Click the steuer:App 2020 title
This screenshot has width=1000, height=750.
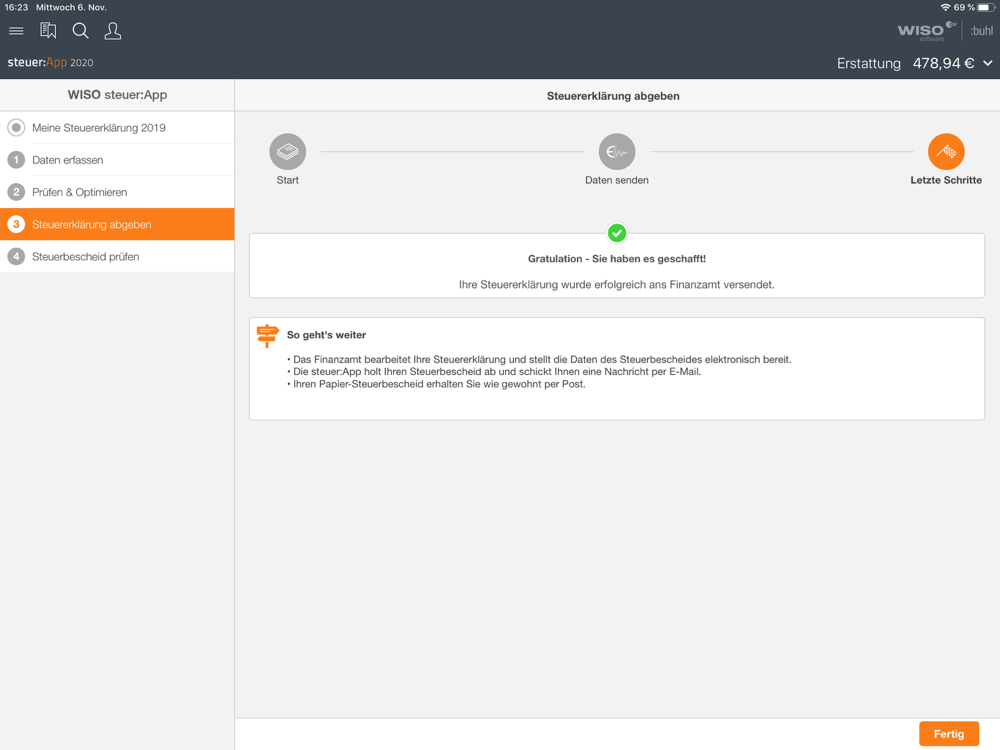(x=50, y=62)
